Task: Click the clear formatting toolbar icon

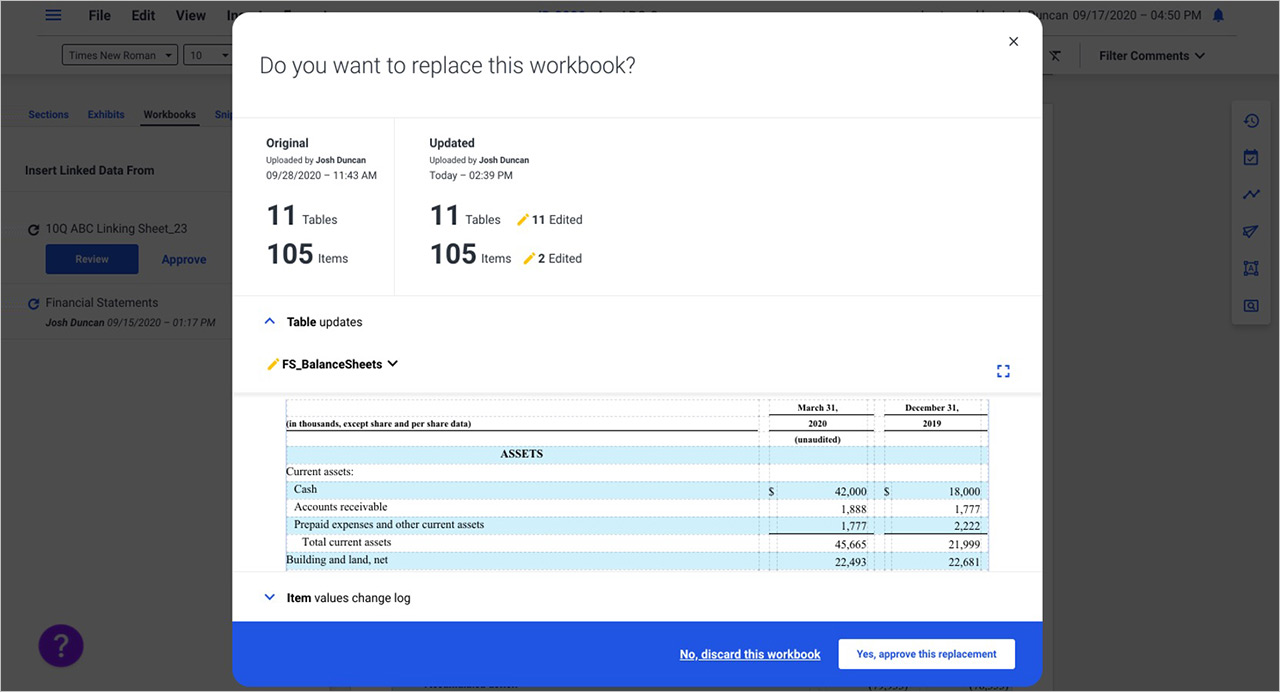Action: 1055,56
